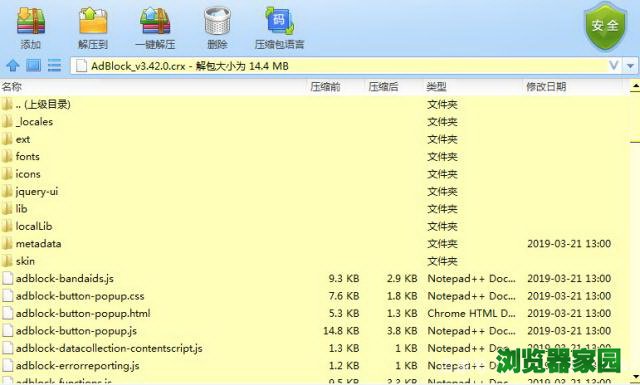Select the jquery-ui folder
Viewport: 640px width, 385px height.
(x=314, y=191)
